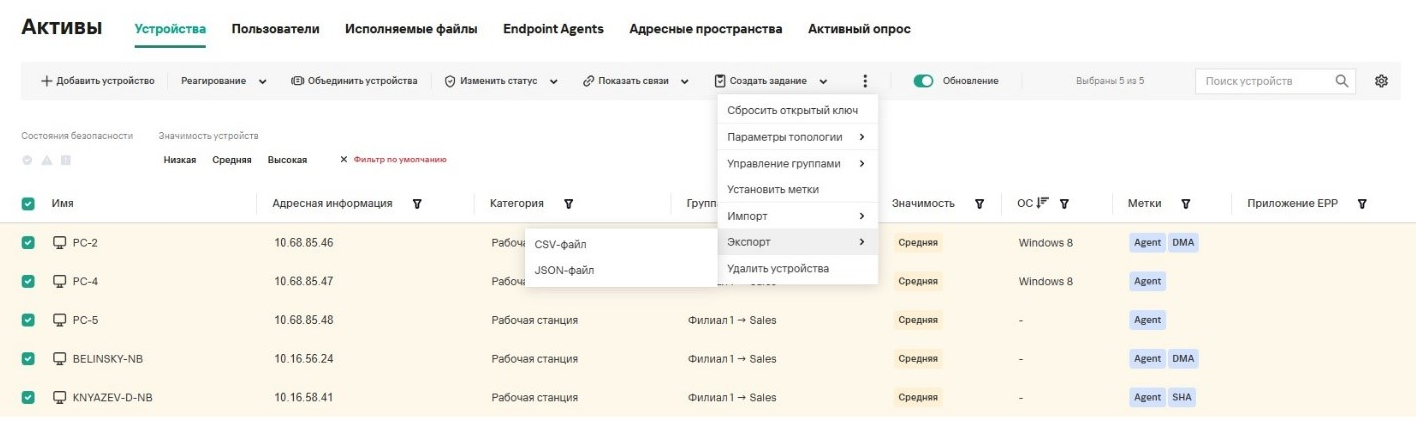The image size is (1416, 426).
Task: Expand the Реагирование dropdown
Action: pos(224,81)
